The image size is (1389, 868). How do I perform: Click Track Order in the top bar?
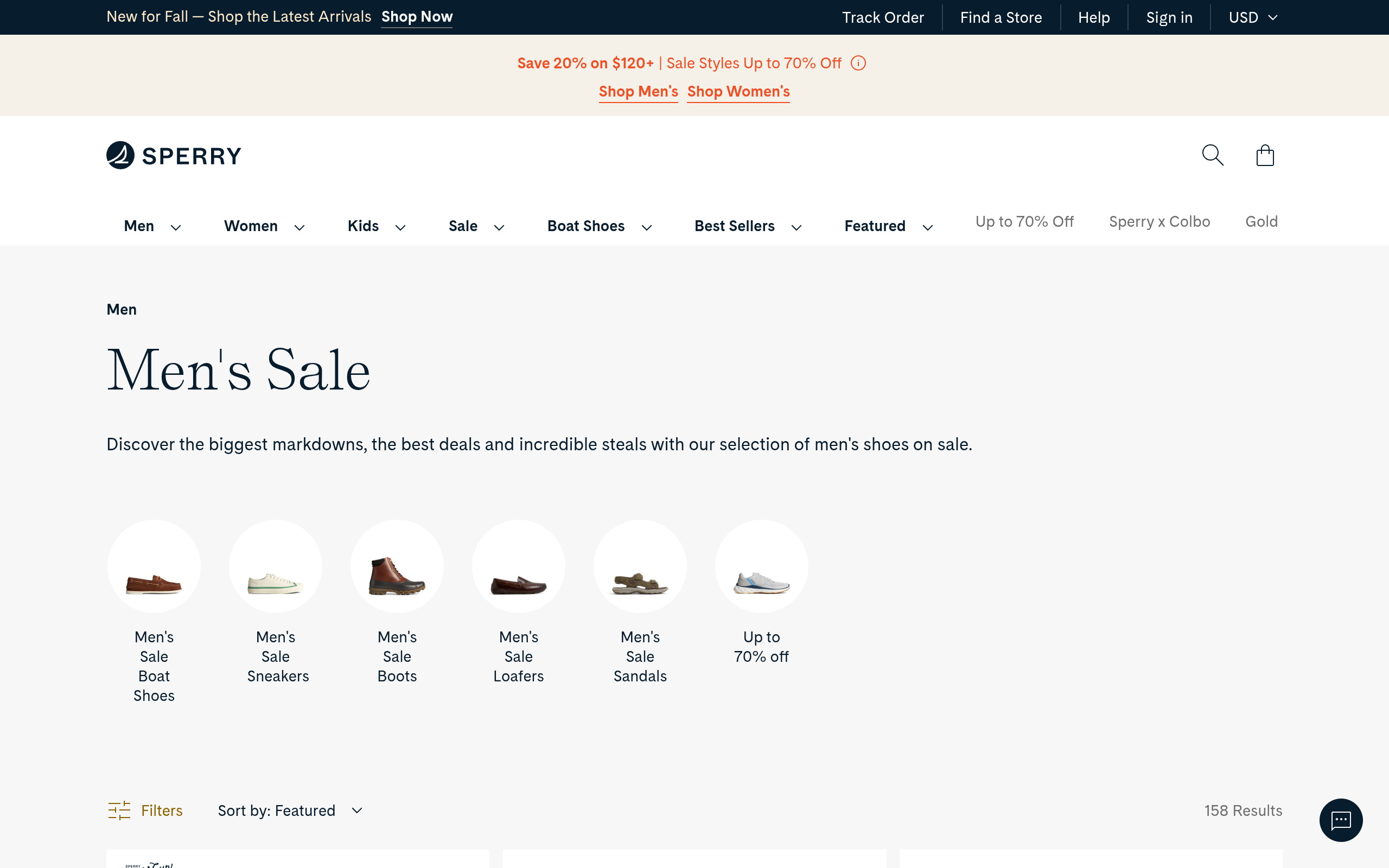pyautogui.click(x=883, y=17)
